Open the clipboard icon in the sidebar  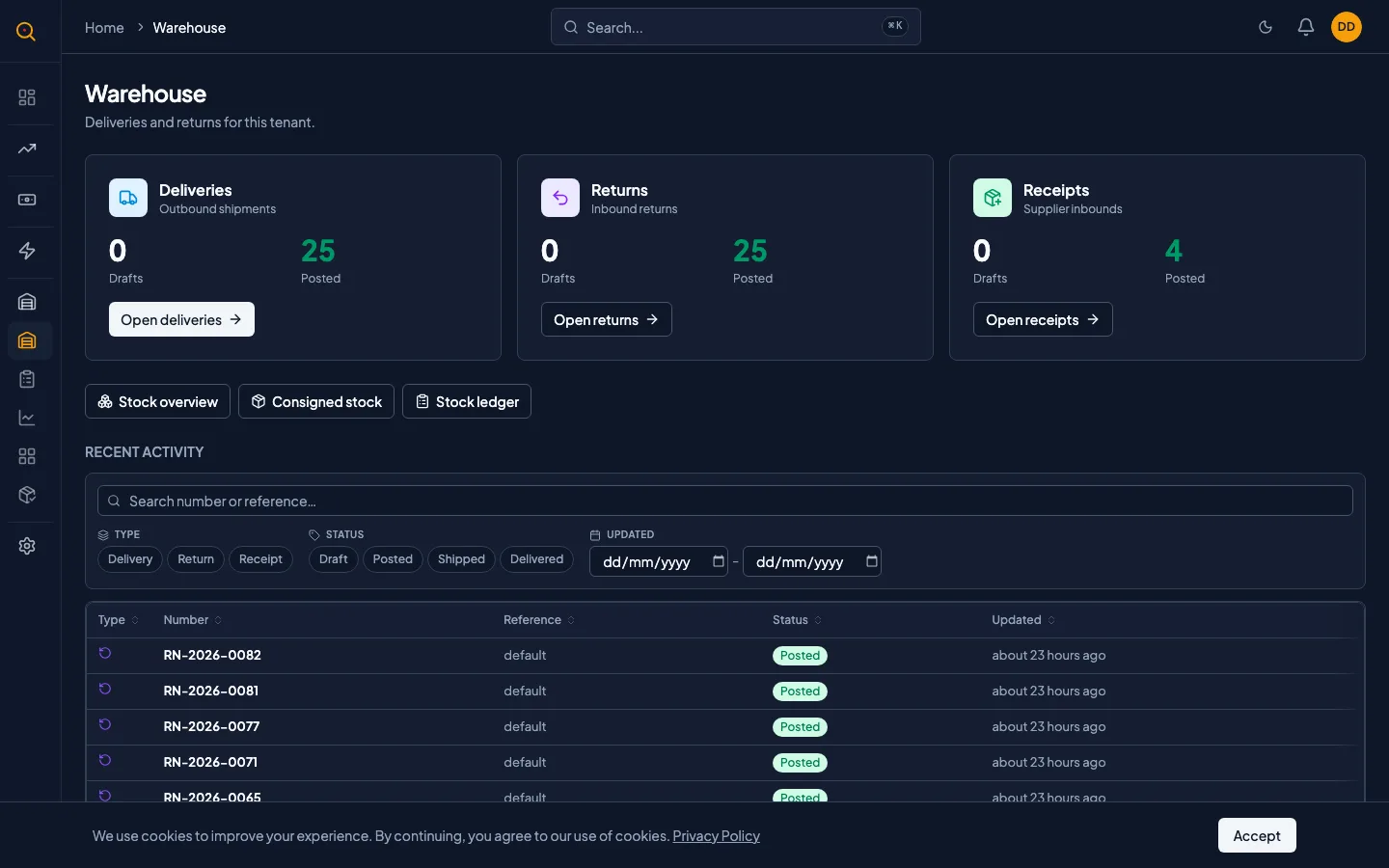27,379
